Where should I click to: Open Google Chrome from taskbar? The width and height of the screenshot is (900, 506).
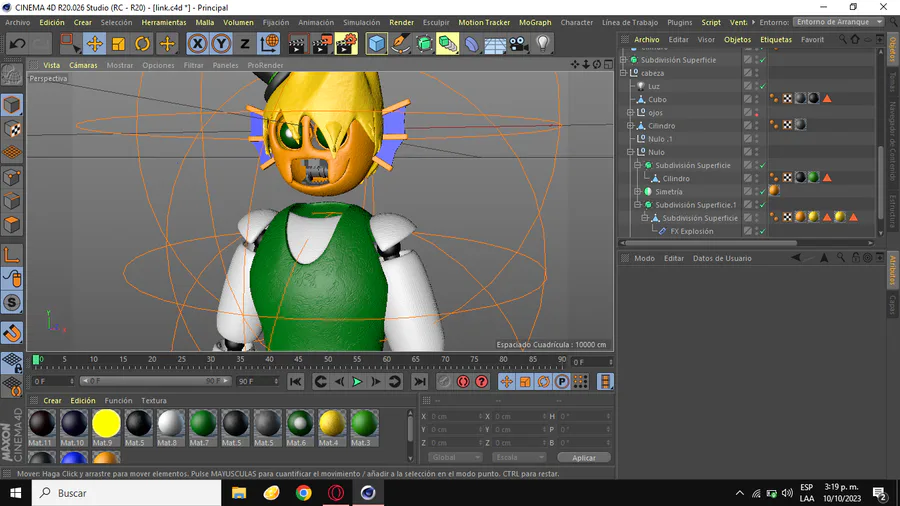tap(304, 493)
